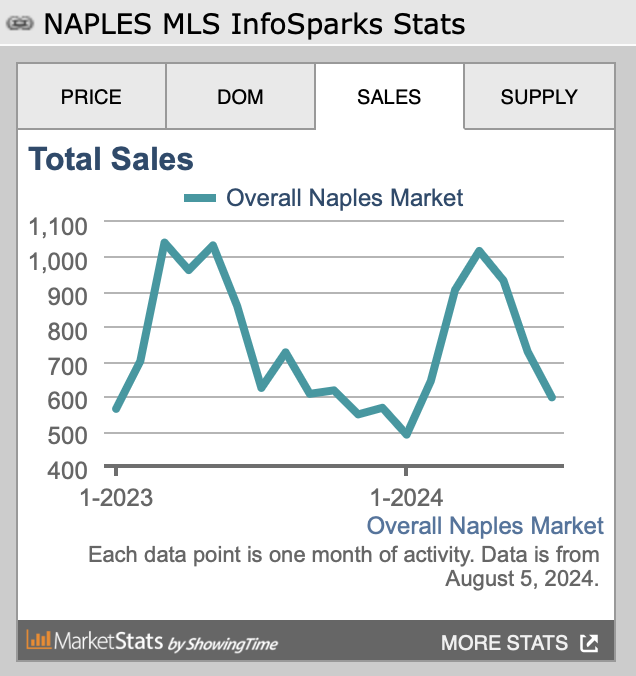This screenshot has width=636, height=676.
Task: Switch to the DOM tab
Action: point(241,97)
